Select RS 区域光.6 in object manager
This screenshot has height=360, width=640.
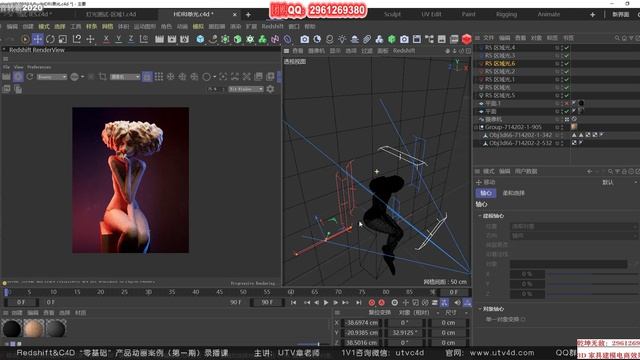pos(500,64)
